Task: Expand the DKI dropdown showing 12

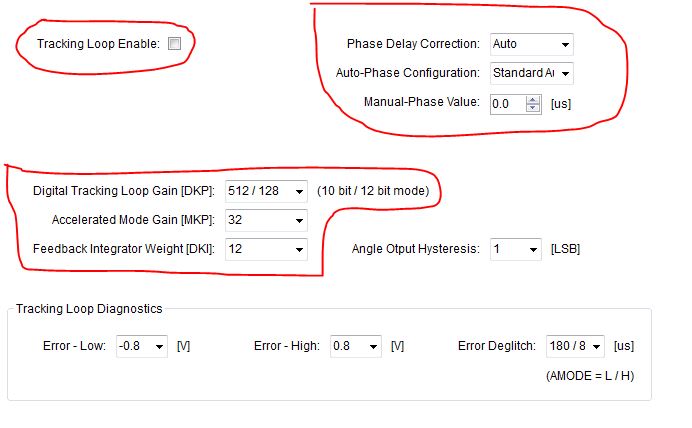Action: coord(266,249)
